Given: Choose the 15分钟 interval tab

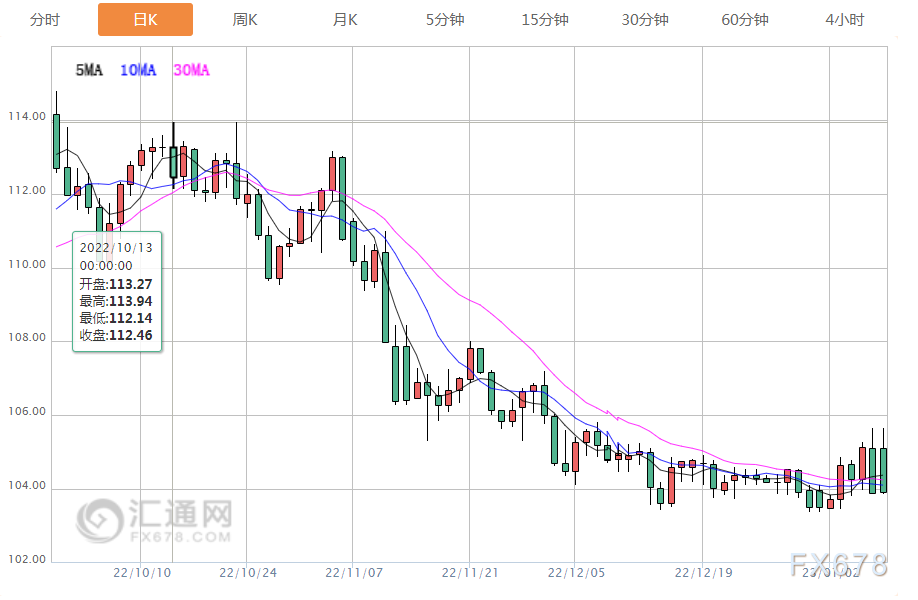Looking at the screenshot, I should pyautogui.click(x=545, y=20).
